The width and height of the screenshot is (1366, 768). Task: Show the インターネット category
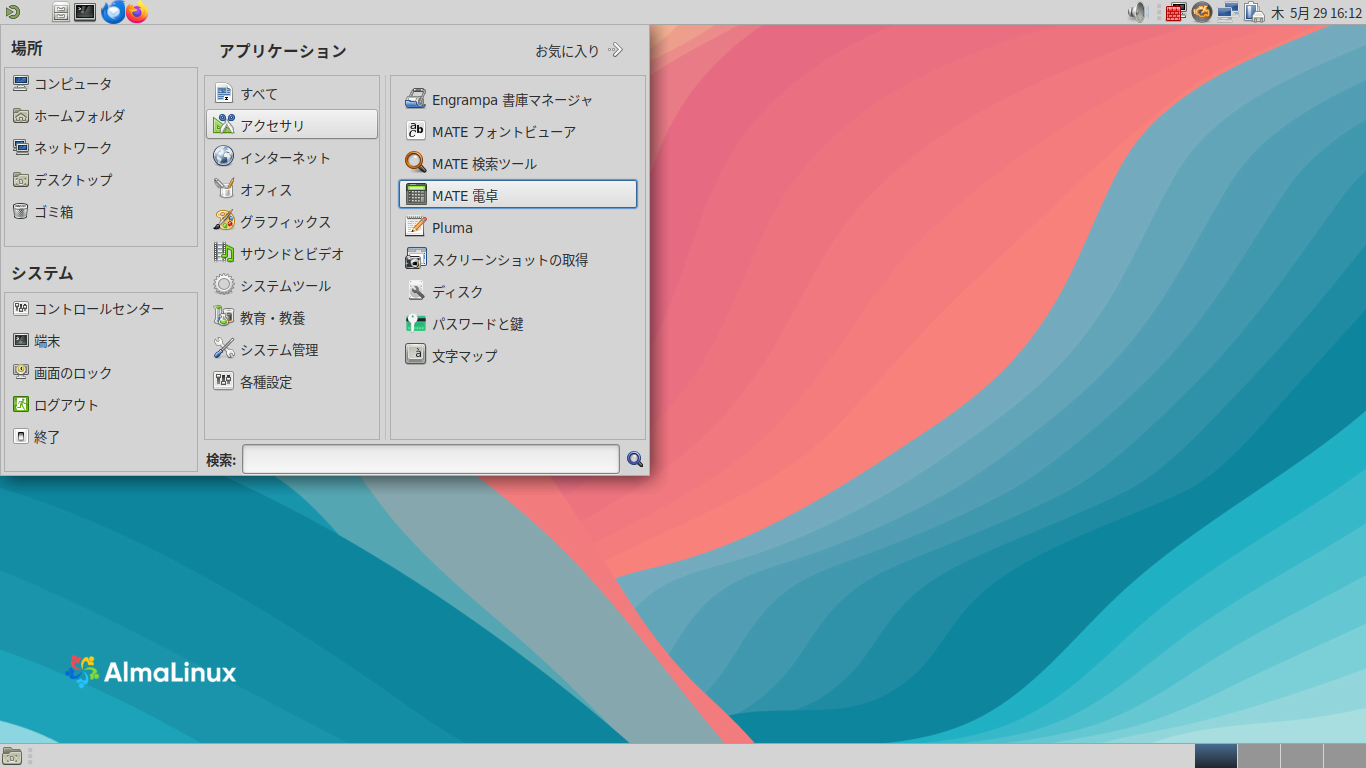tap(292, 158)
